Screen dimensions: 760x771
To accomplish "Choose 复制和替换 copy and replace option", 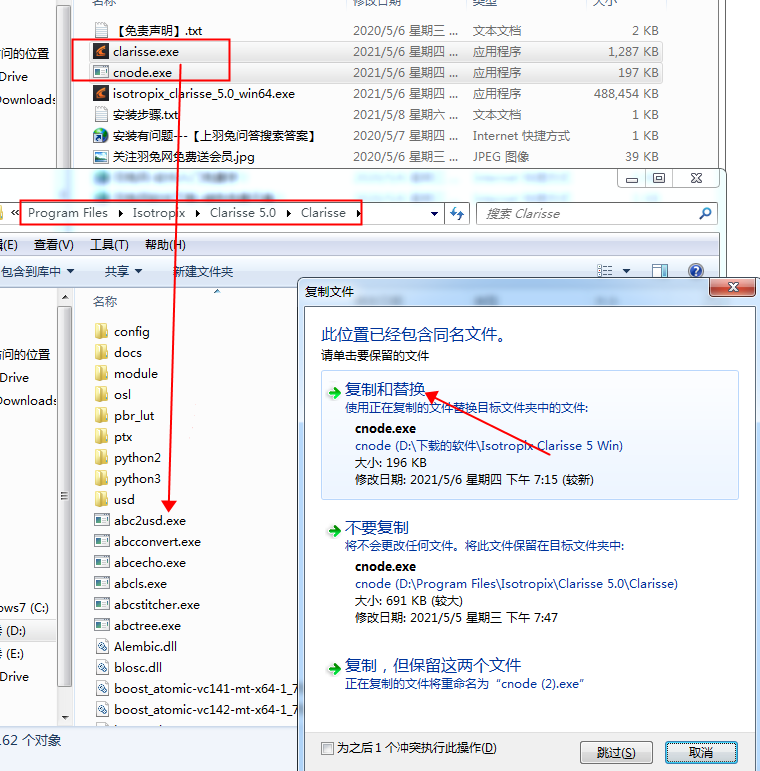I will pyautogui.click(x=385, y=390).
